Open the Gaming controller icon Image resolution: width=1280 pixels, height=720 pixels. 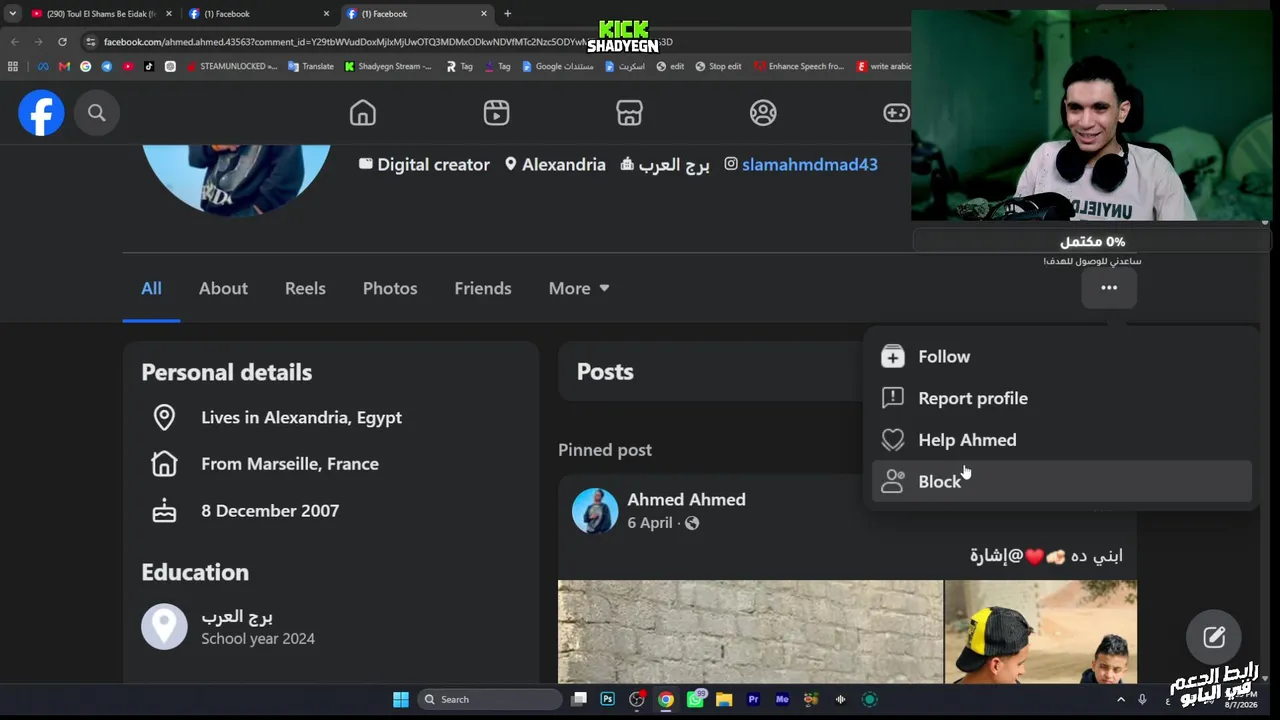click(x=896, y=113)
